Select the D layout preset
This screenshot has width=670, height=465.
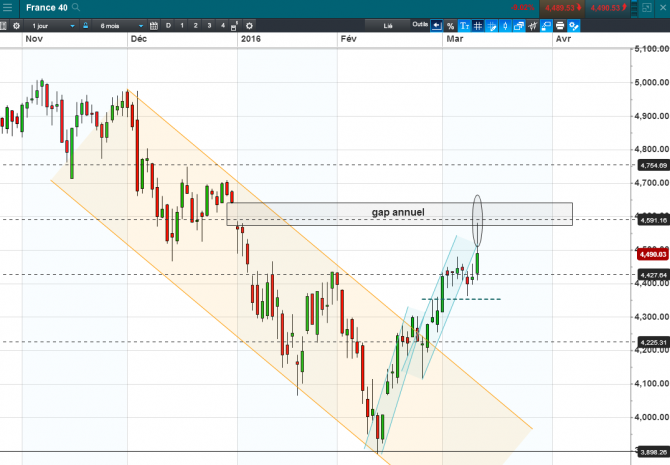168,26
